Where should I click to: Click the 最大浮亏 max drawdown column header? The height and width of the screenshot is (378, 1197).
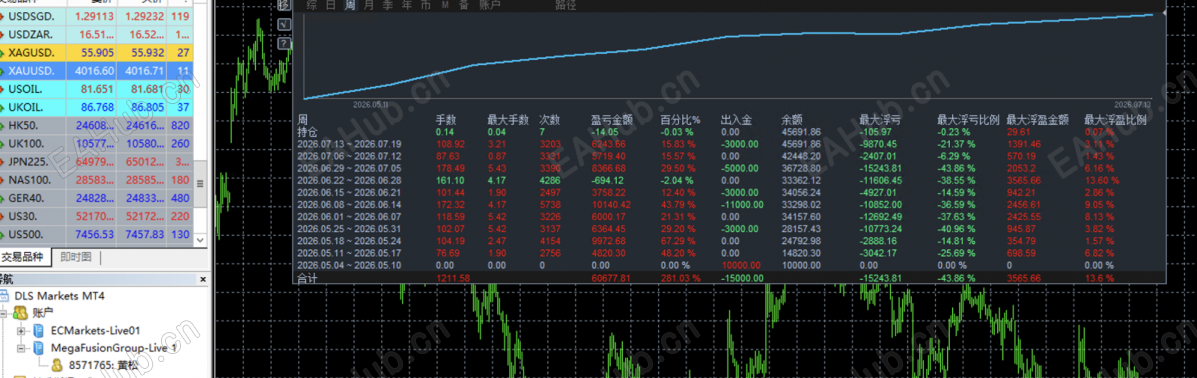879,120
